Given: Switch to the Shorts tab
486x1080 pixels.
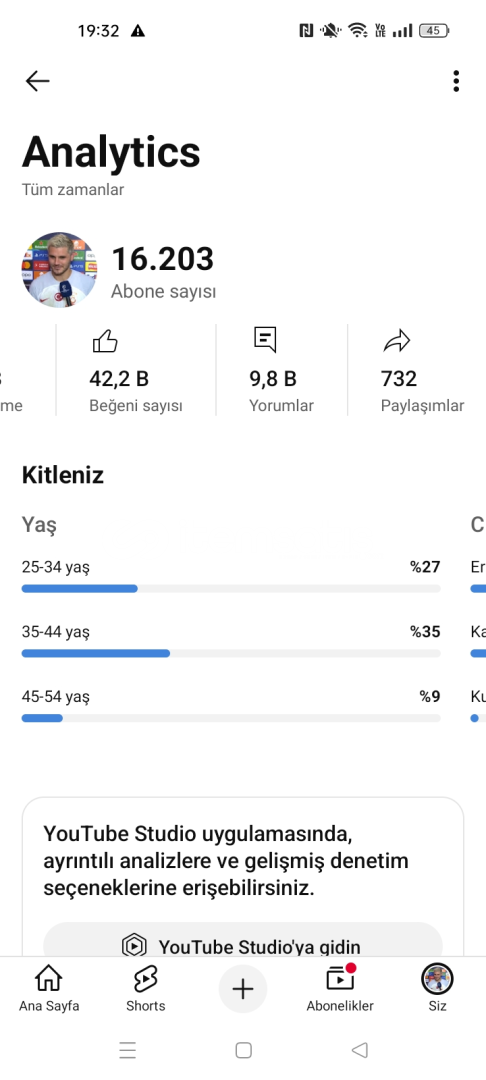Looking at the screenshot, I should click(145, 988).
